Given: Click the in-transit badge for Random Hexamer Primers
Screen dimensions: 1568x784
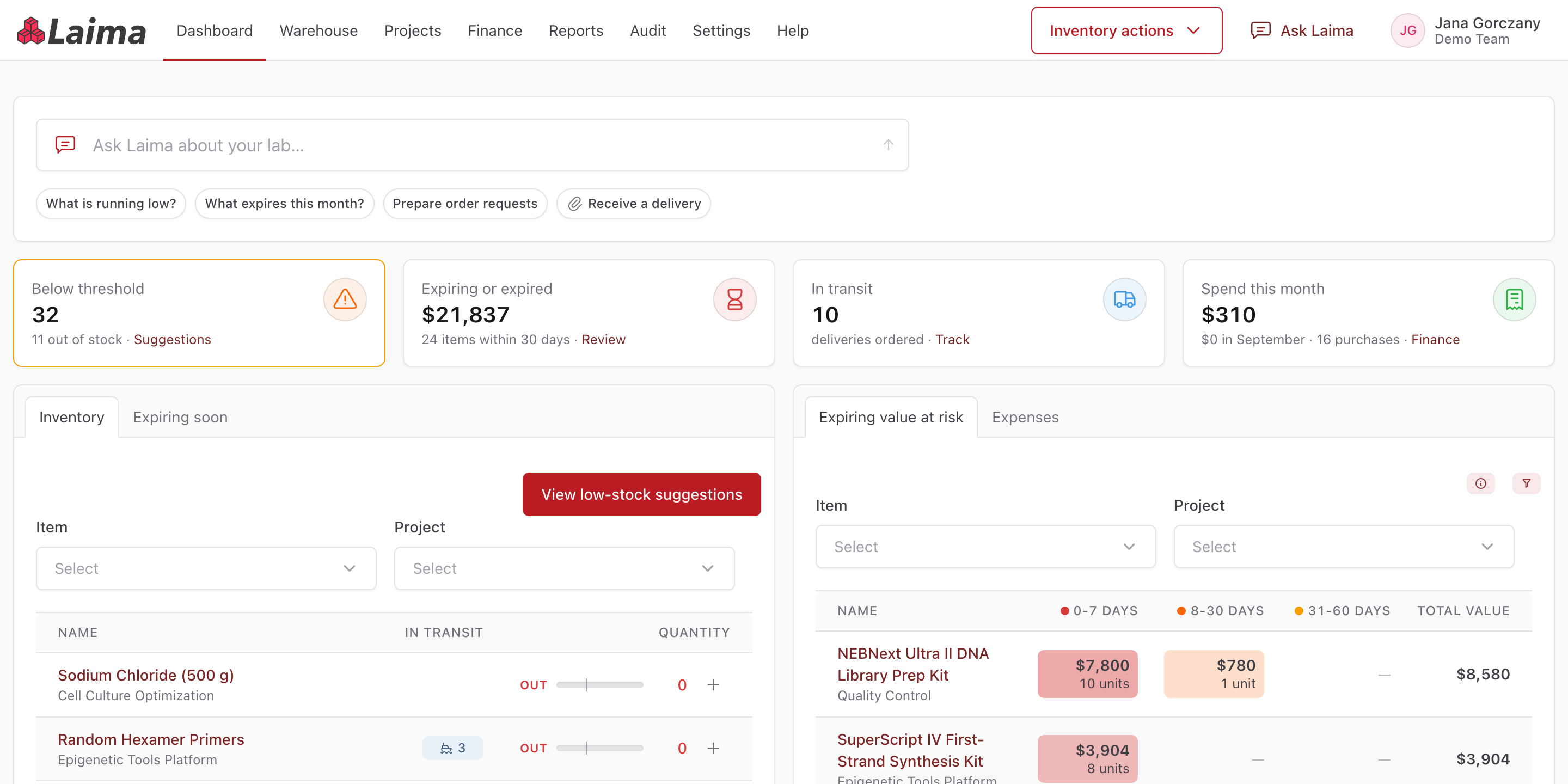Looking at the screenshot, I should coord(452,748).
